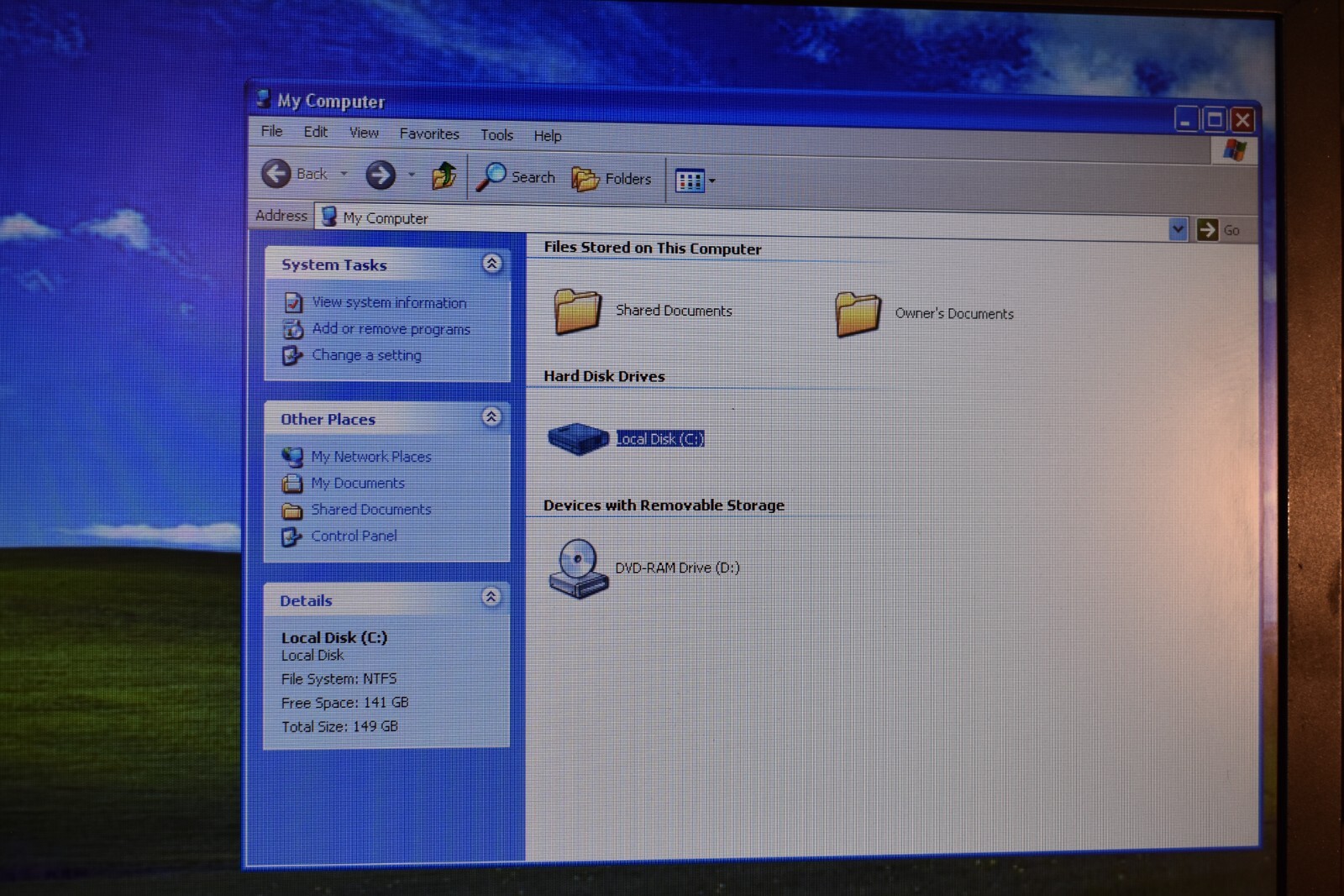The height and width of the screenshot is (896, 1344).
Task: Click the Free Space: 141 GB text
Action: coord(345,703)
